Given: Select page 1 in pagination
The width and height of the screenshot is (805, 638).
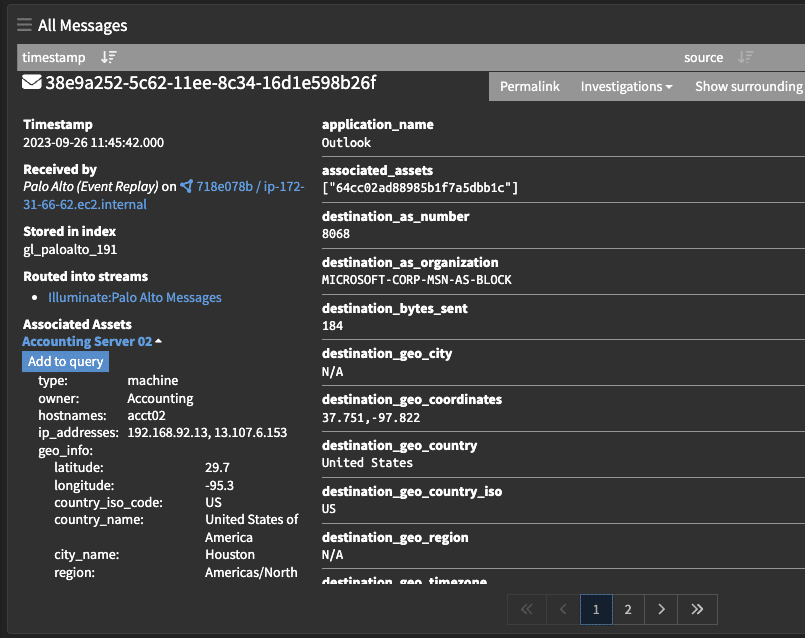Looking at the screenshot, I should tap(596, 609).
